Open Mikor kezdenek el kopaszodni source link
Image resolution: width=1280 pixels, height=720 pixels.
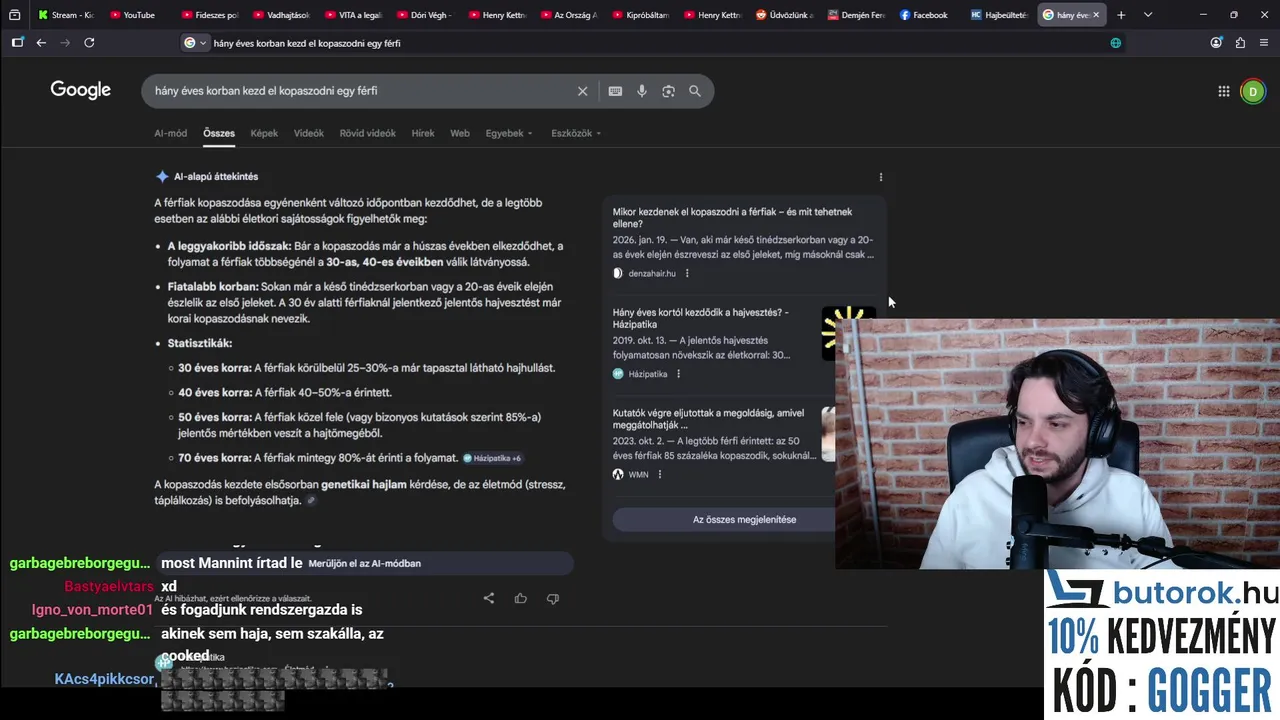733,218
